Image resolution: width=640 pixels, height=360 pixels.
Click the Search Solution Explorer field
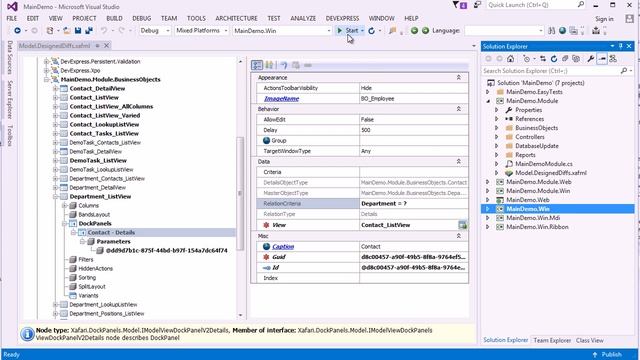[x=557, y=71]
